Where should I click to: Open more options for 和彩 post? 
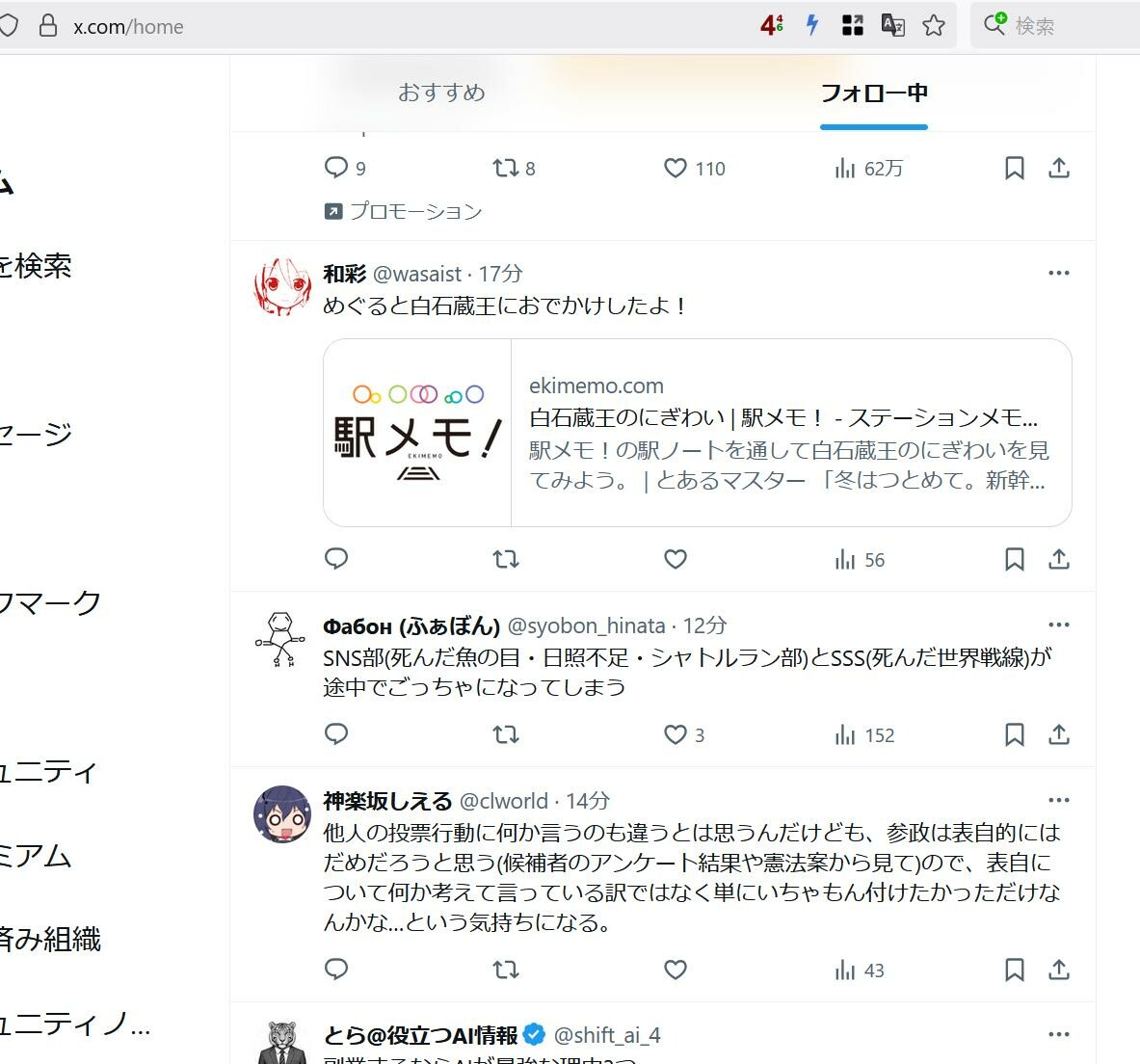[x=1058, y=273]
